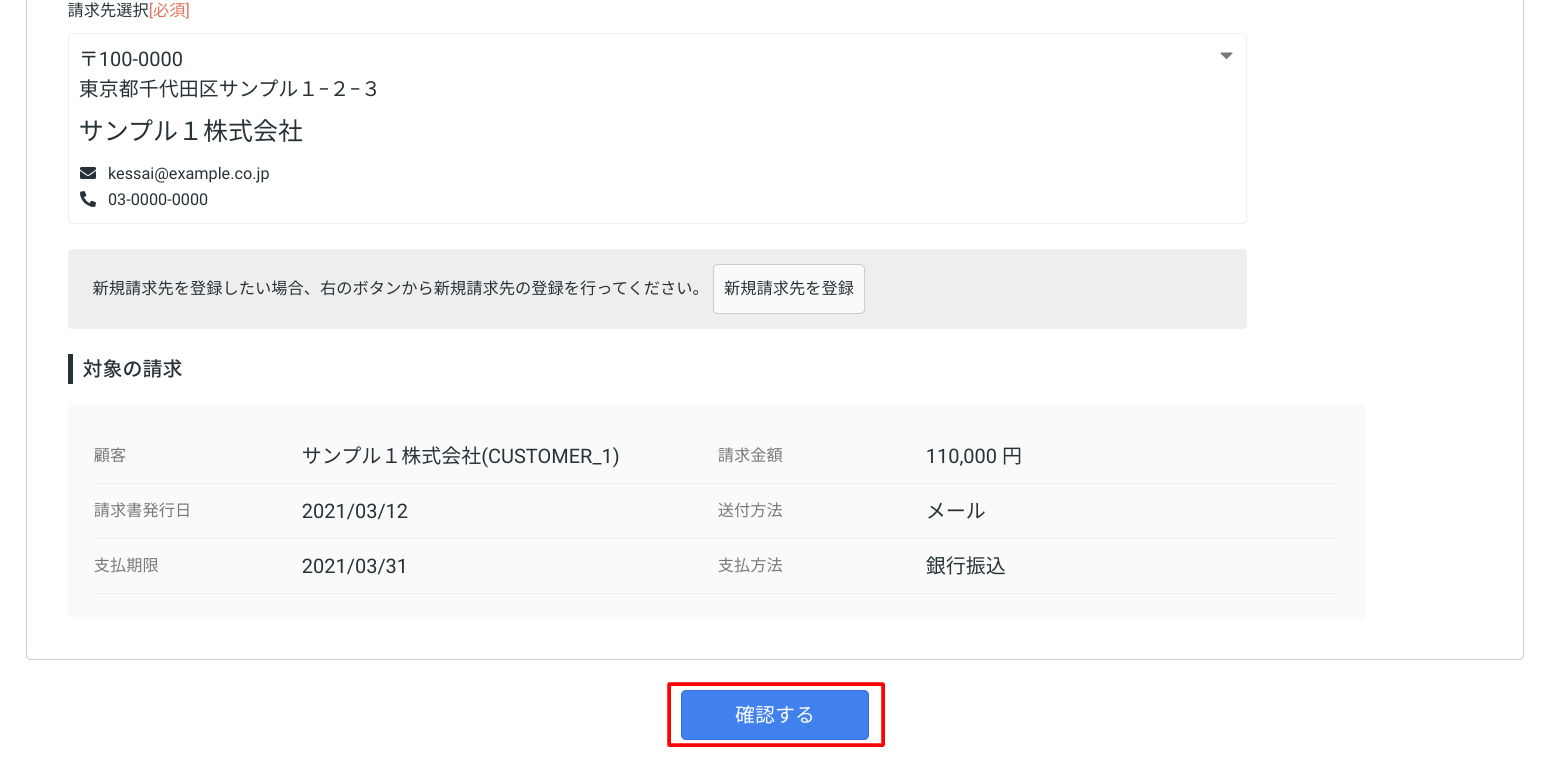The height and width of the screenshot is (779, 1549).
Task: Click the 請求書発行日 label
Action: 142,510
